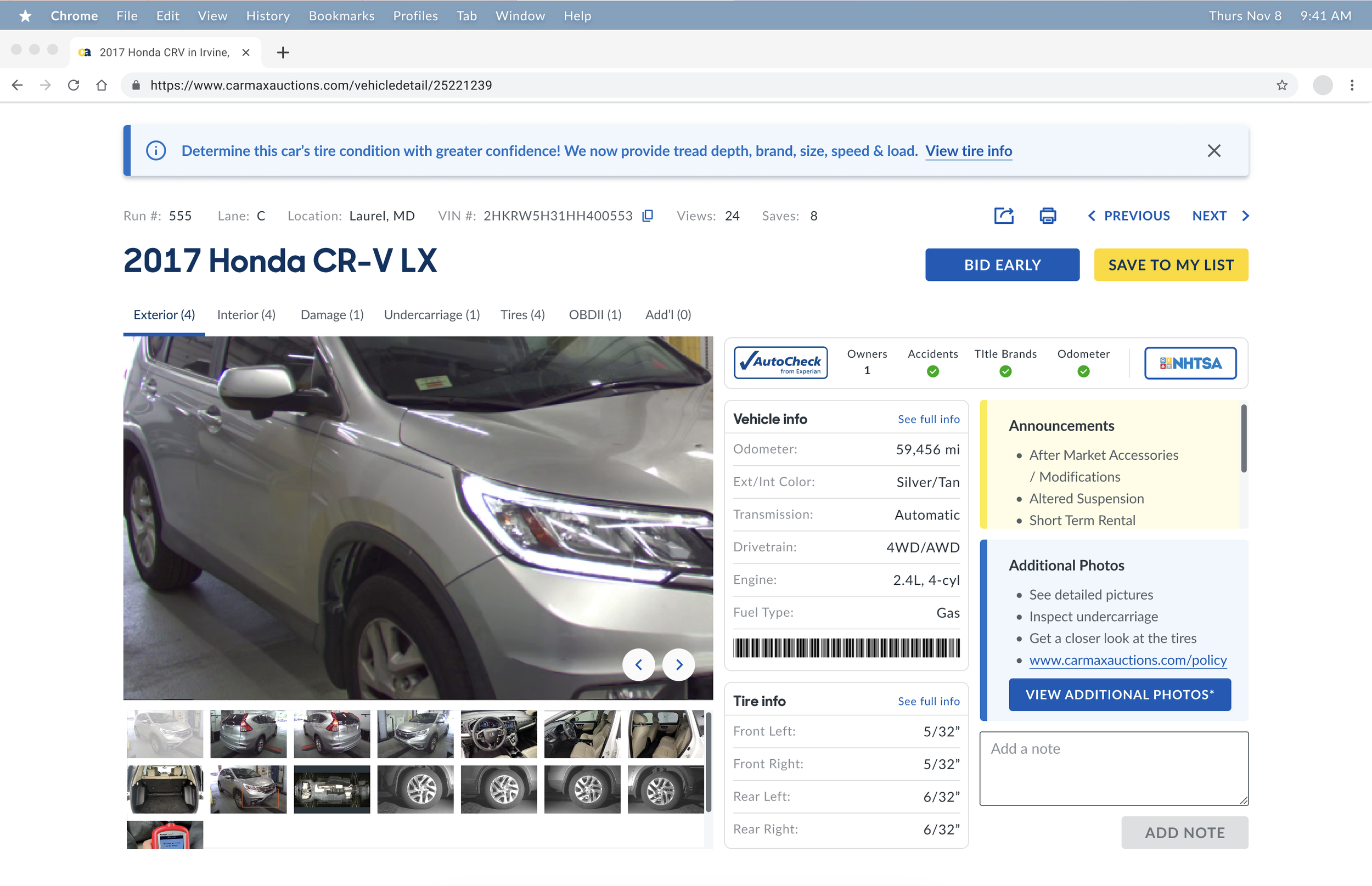Image resolution: width=1372 pixels, height=886 pixels.
Task: Open the Damage (1) photo tab
Action: [331, 315]
